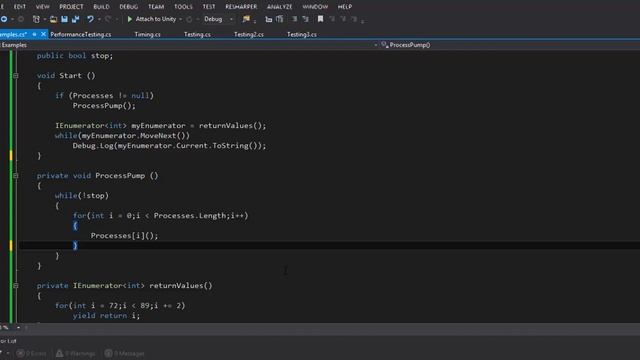Open the HELP menu
Screen dimensions: 640x360
[345, 7]
